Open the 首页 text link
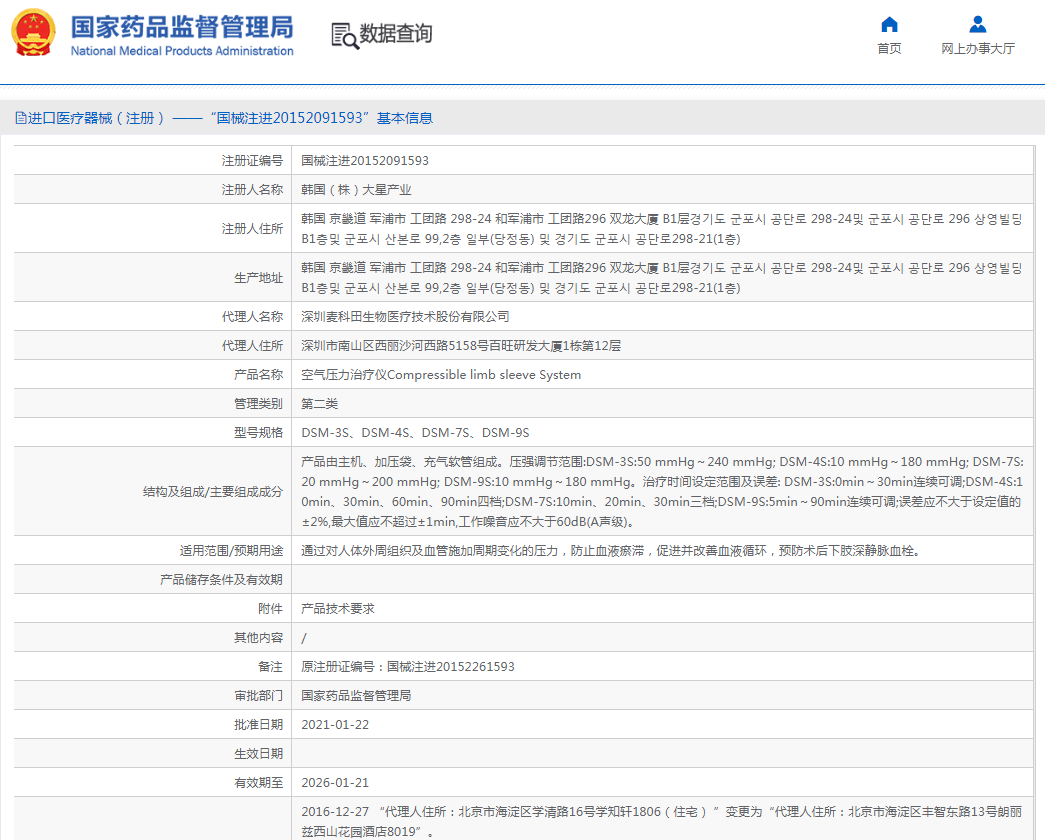This screenshot has width=1045, height=840. coord(889,49)
